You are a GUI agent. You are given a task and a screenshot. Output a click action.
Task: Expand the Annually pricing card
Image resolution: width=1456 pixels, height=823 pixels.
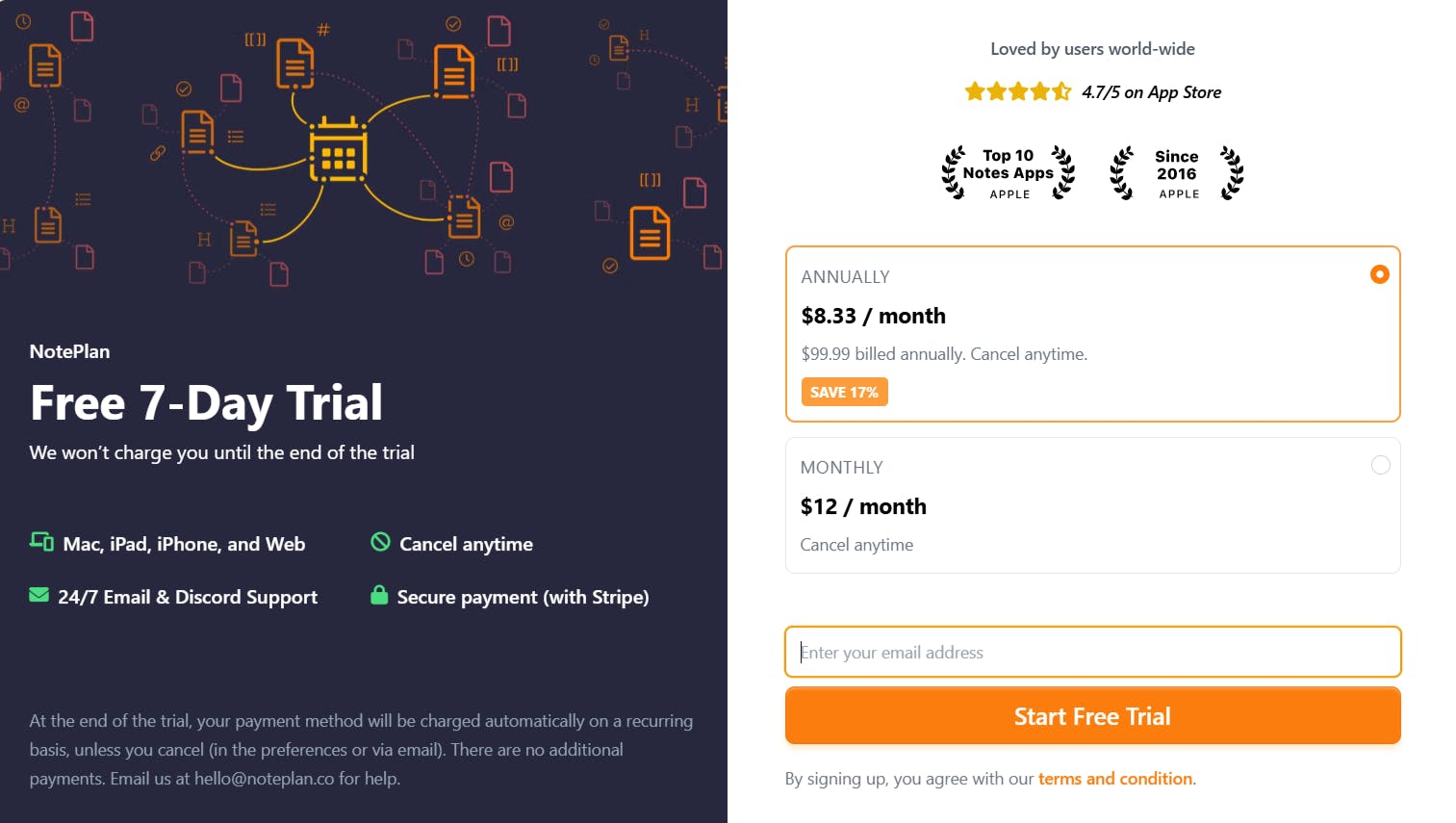pyautogui.click(x=1092, y=334)
